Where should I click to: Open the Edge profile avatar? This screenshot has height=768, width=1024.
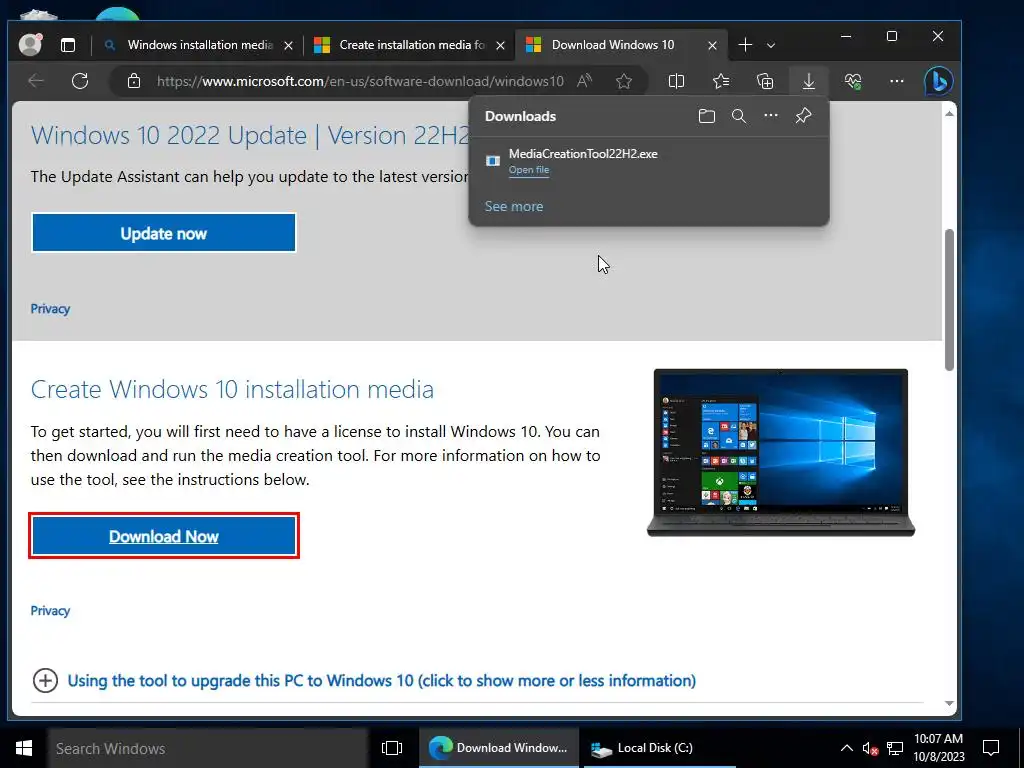click(x=30, y=44)
